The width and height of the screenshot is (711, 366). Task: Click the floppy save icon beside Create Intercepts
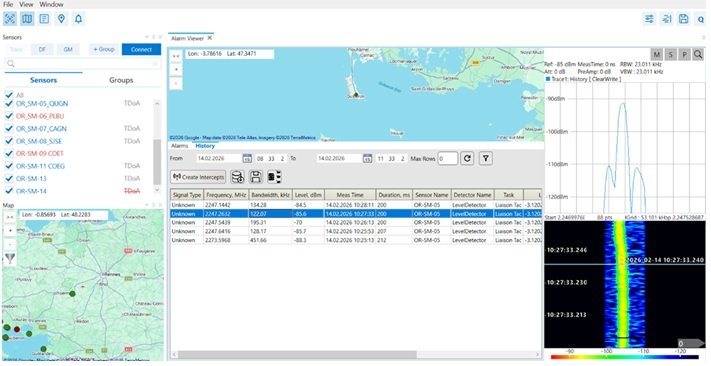256,177
